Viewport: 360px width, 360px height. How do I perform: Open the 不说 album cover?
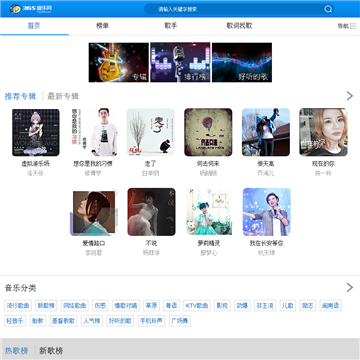pyautogui.click(x=151, y=212)
